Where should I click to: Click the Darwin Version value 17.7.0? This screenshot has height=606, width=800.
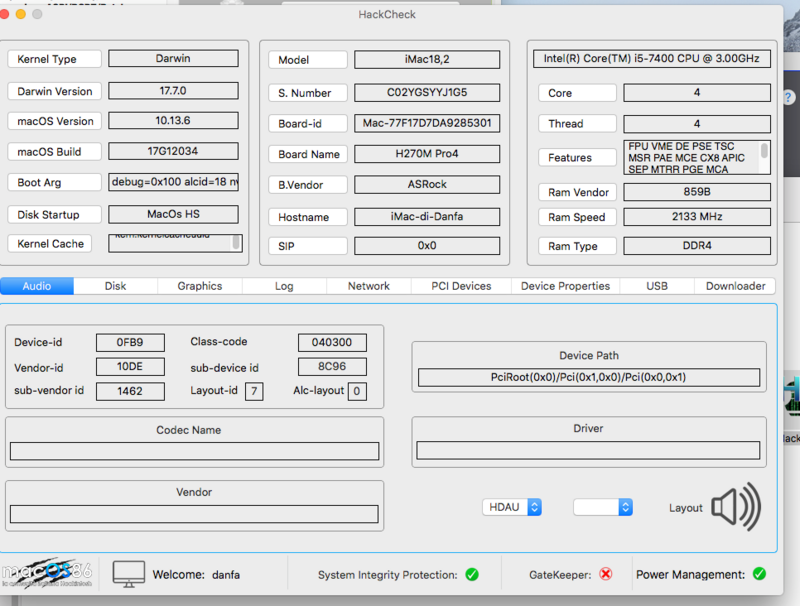point(173,91)
